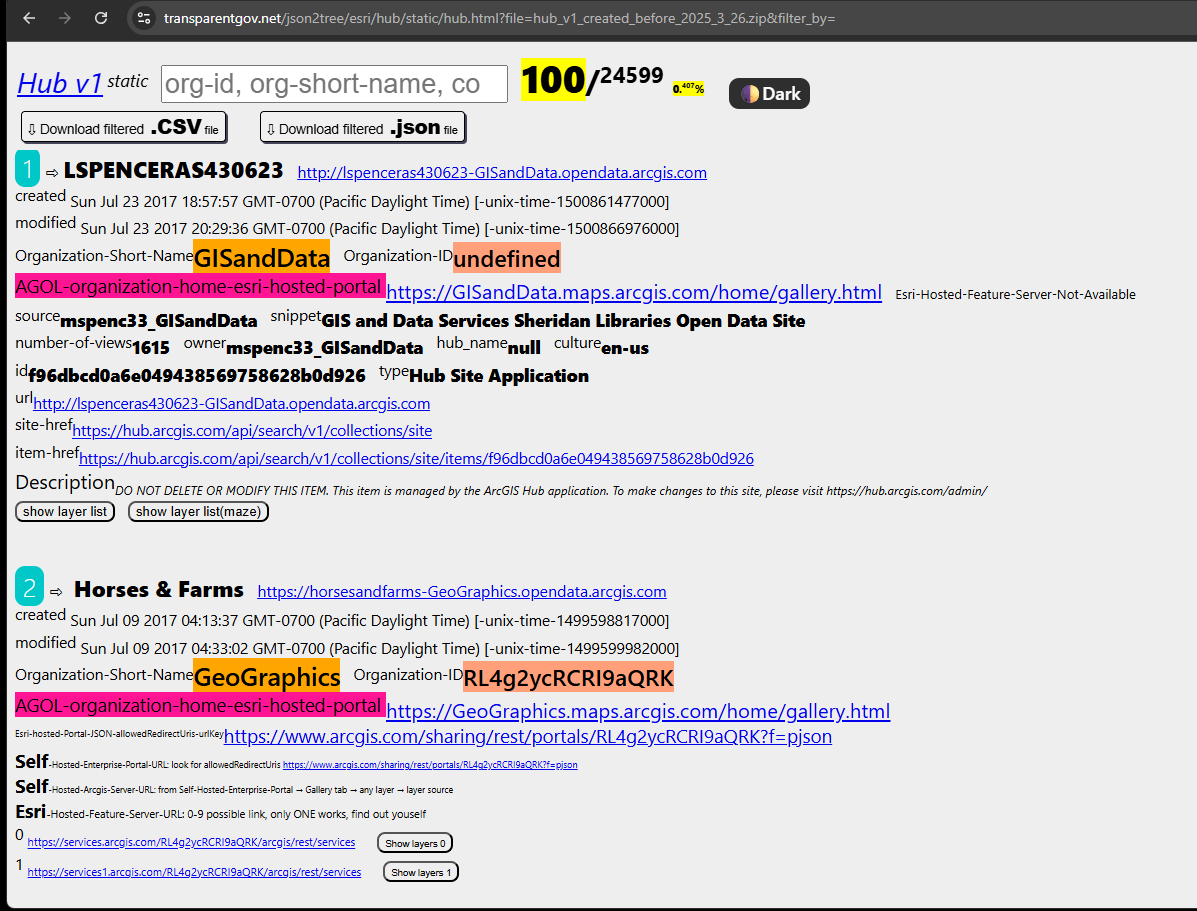
Task: Click 'show layer list(maze)' button
Action: pyautogui.click(x=198, y=512)
